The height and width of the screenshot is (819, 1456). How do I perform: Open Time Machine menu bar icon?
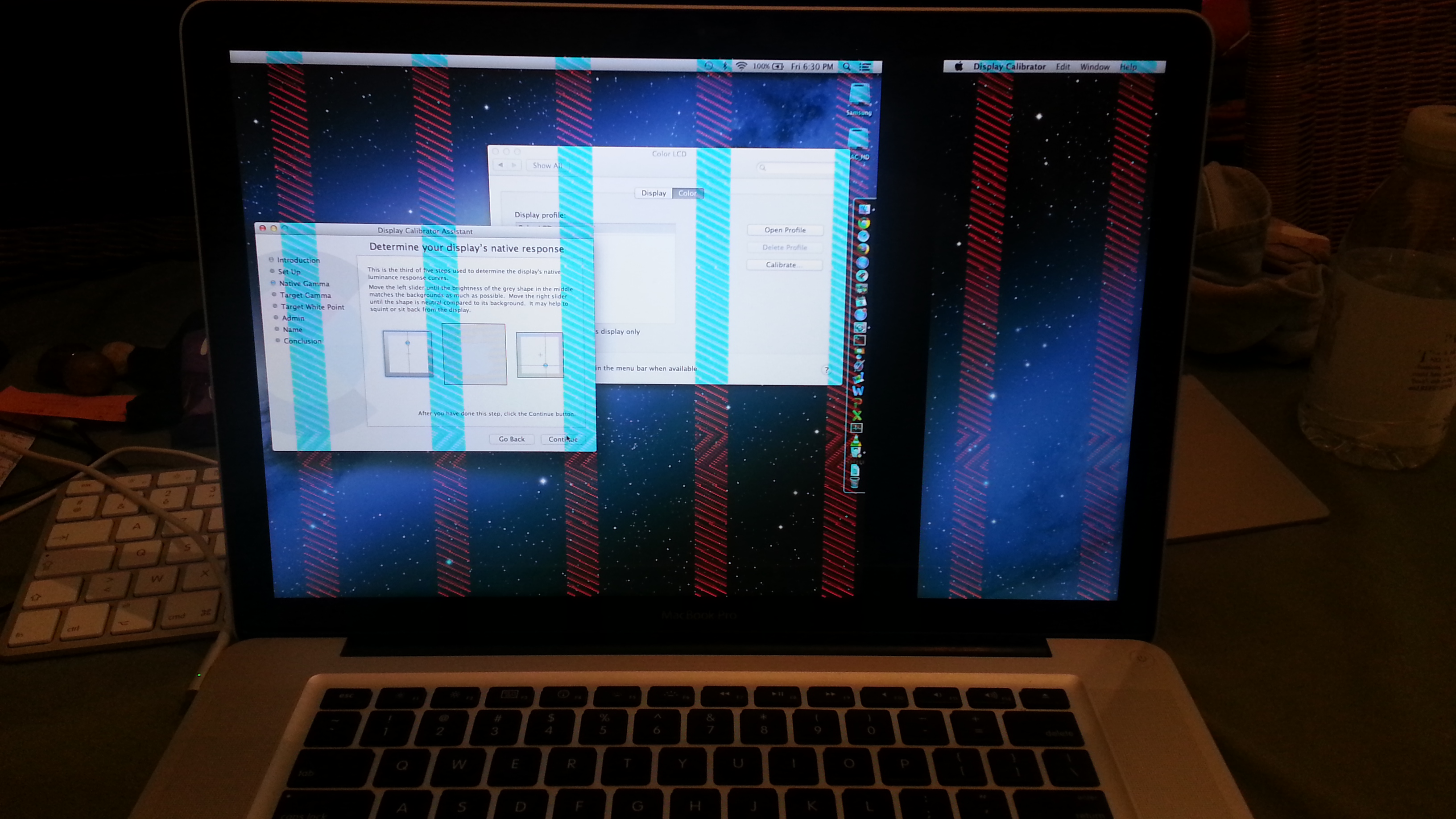coord(708,66)
